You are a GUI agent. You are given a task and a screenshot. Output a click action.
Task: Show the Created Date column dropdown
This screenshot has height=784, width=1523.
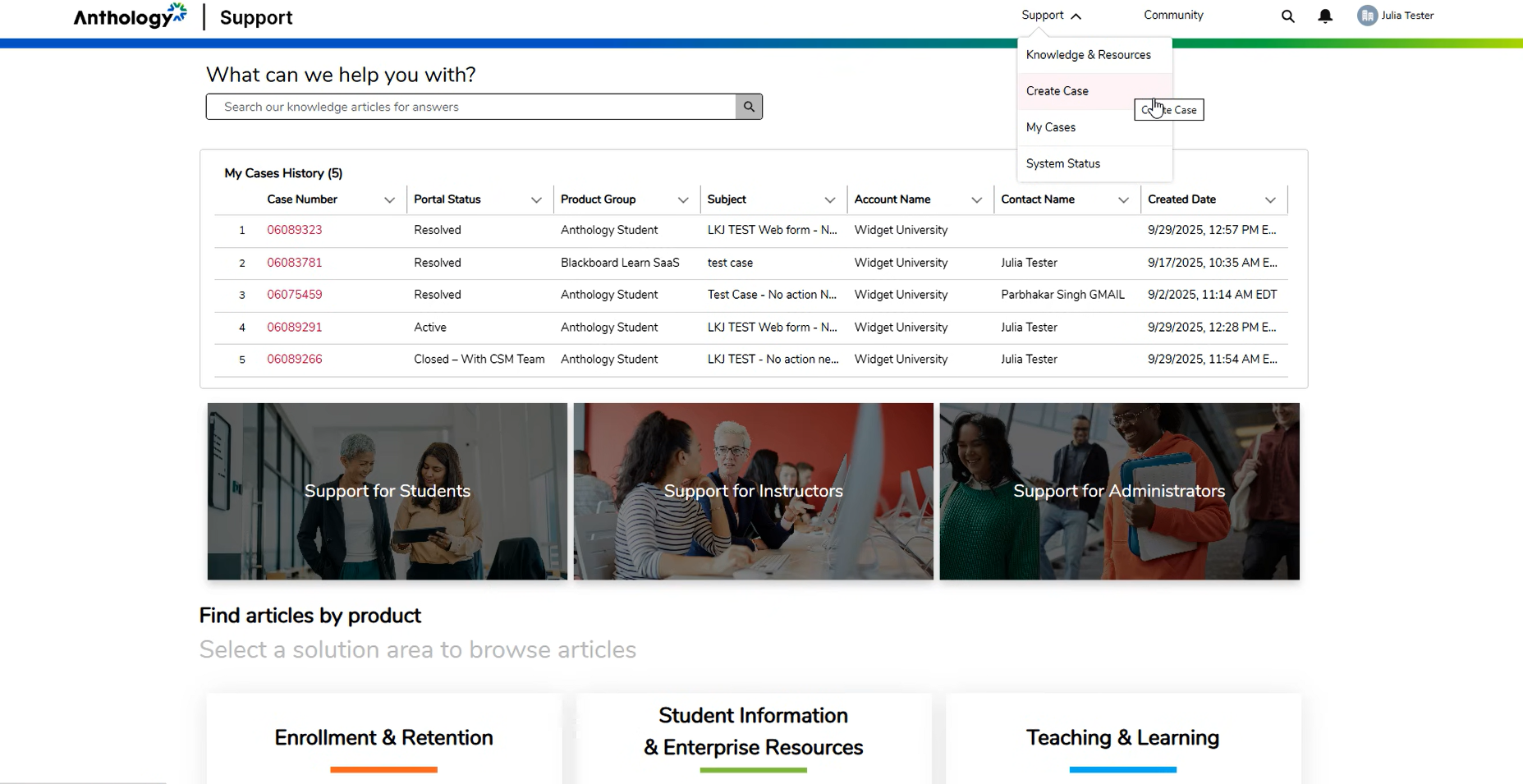pos(1270,200)
